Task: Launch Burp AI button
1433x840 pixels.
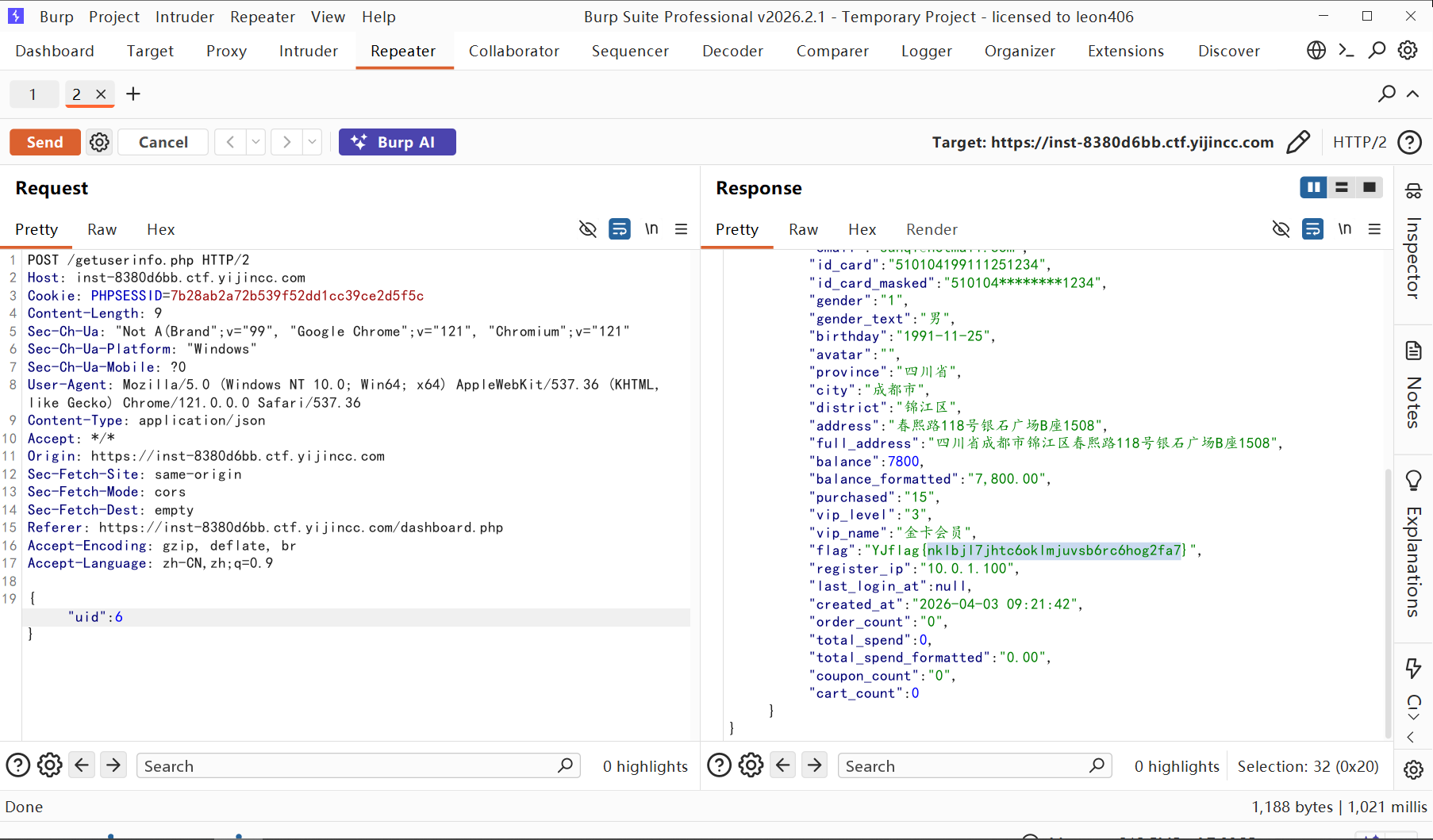Action: pos(397,142)
